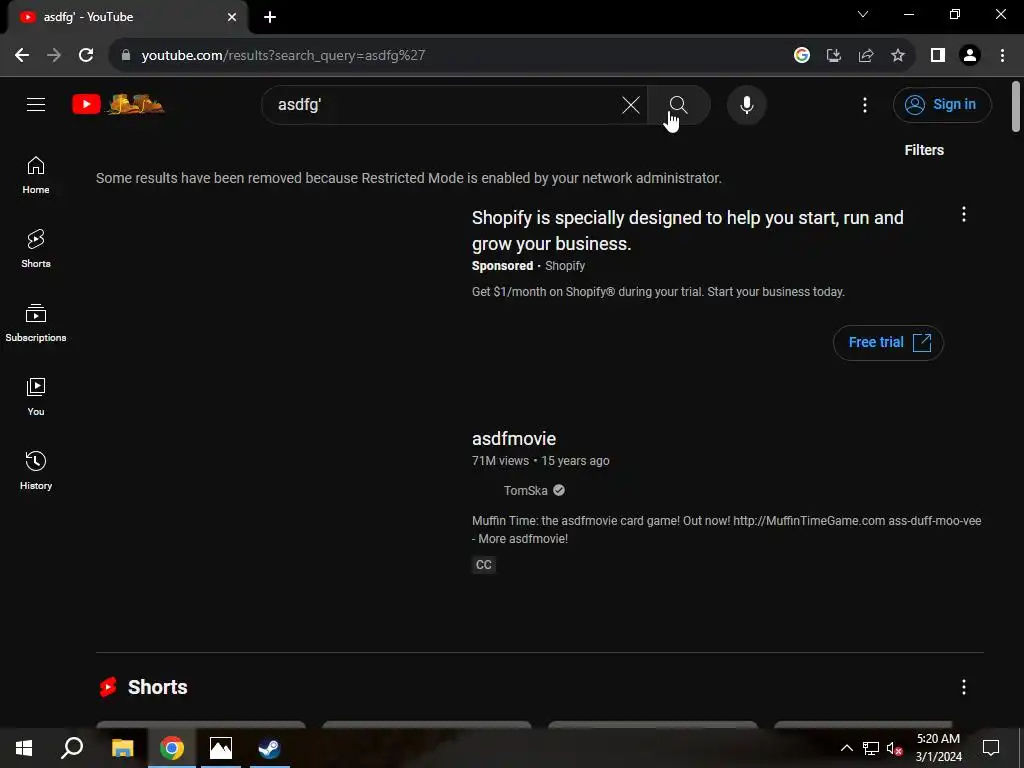The image size is (1024, 768).
Task: Open the asdfmovie video title
Action: [513, 439]
